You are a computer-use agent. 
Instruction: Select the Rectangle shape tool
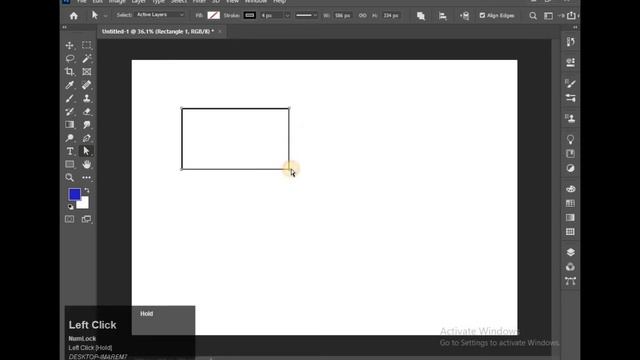pyautogui.click(x=70, y=164)
